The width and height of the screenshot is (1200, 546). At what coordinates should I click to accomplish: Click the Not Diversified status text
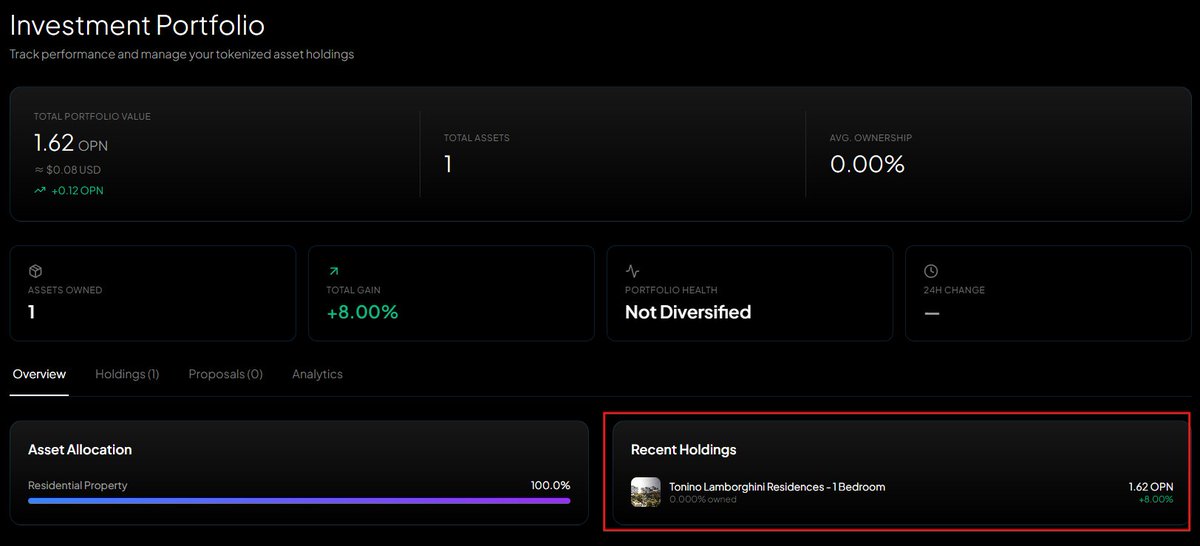[x=688, y=312]
